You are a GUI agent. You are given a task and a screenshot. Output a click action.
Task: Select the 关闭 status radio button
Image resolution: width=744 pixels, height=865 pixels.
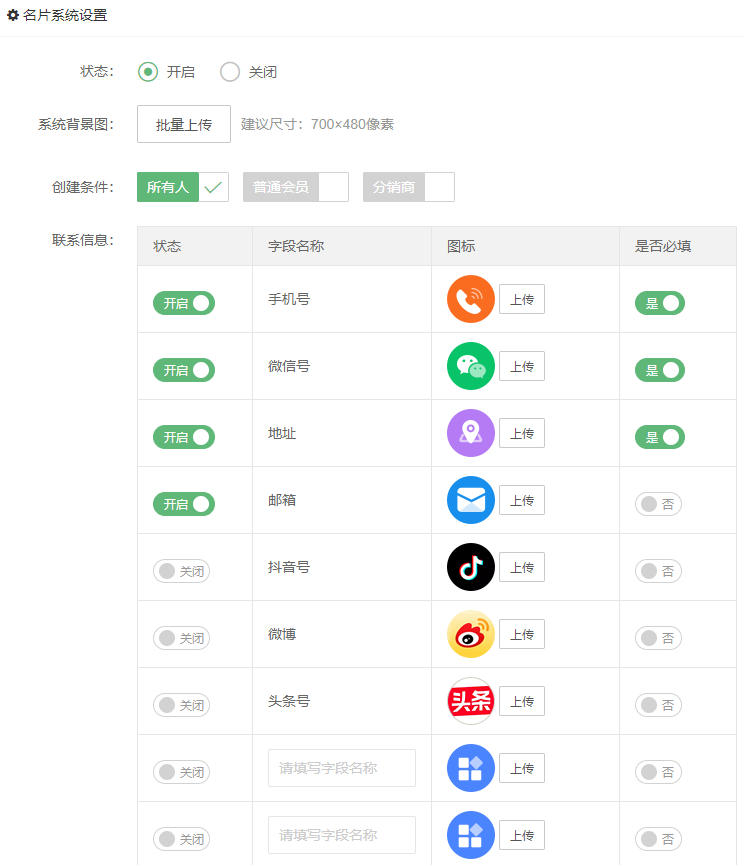pos(230,72)
